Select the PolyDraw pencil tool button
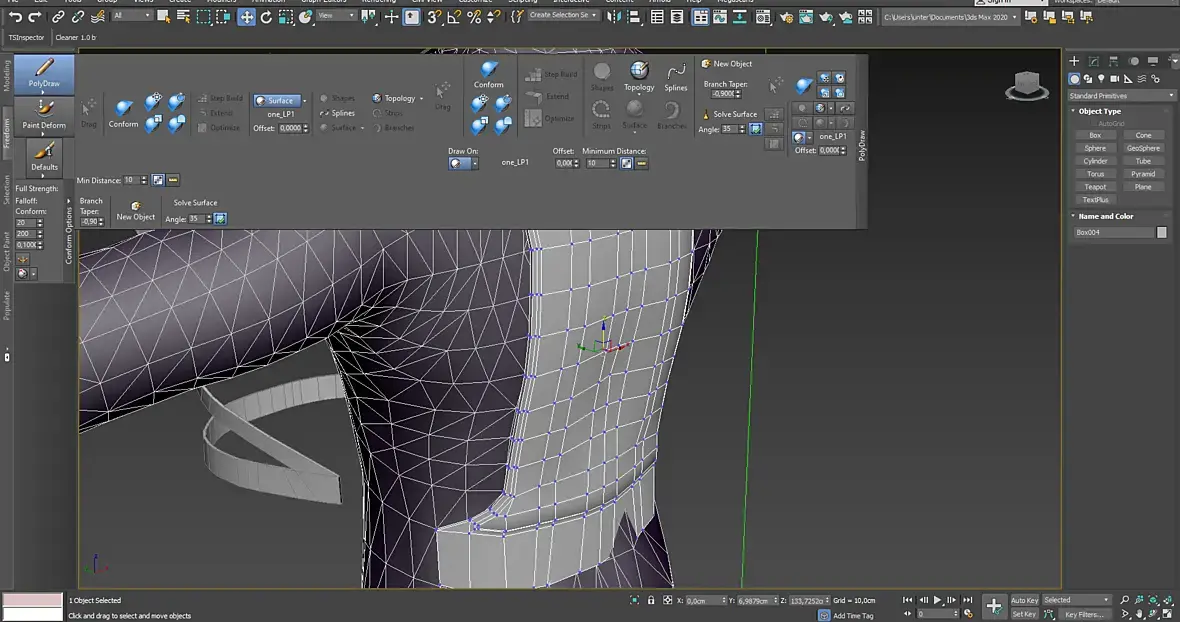1180x622 pixels. (x=44, y=73)
